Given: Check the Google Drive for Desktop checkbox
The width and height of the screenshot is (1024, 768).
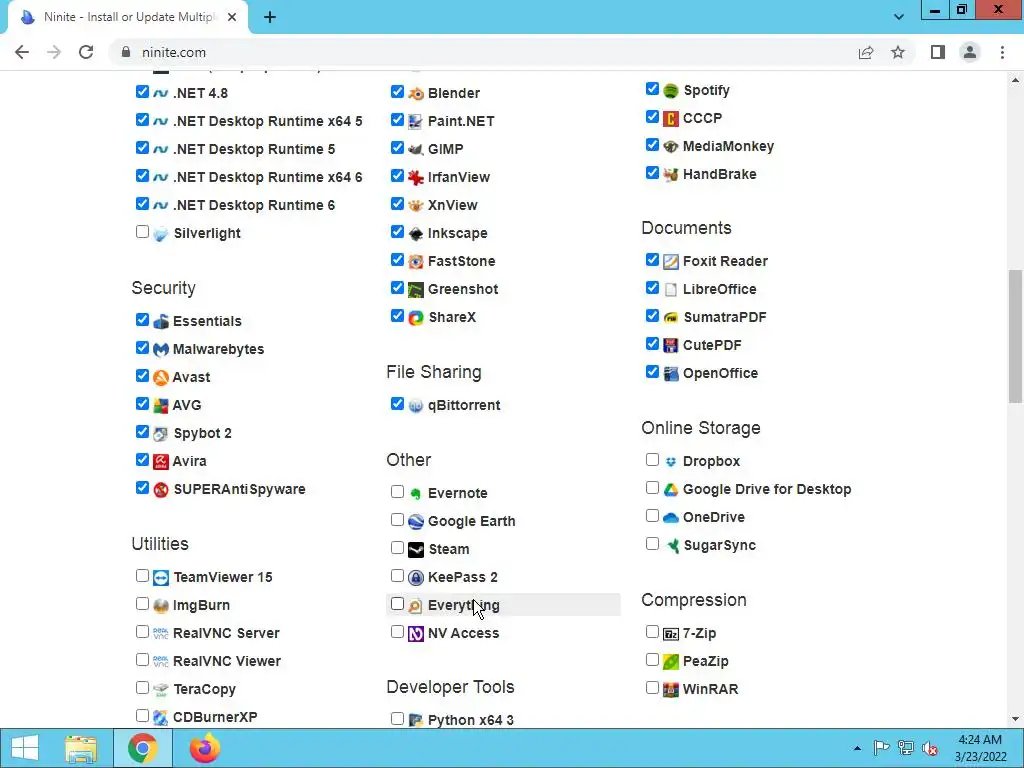Looking at the screenshot, I should coord(652,488).
